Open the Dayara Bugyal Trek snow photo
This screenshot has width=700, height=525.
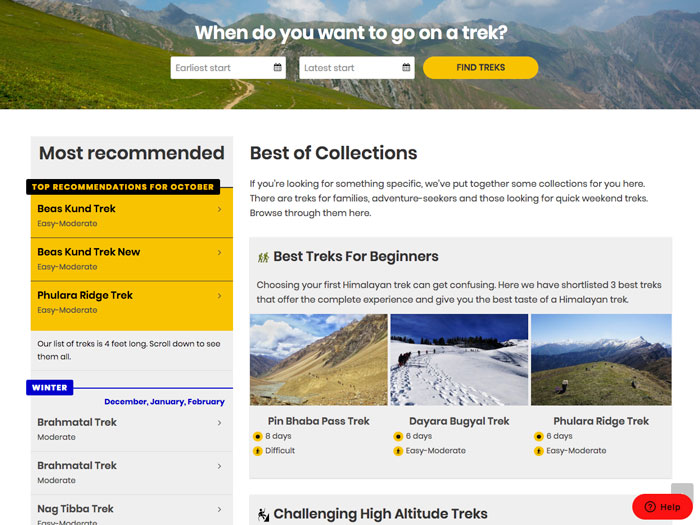pyautogui.click(x=459, y=360)
